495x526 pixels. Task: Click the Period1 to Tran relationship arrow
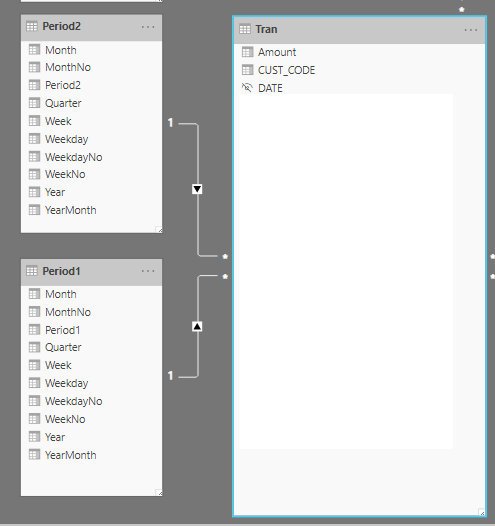point(197,326)
